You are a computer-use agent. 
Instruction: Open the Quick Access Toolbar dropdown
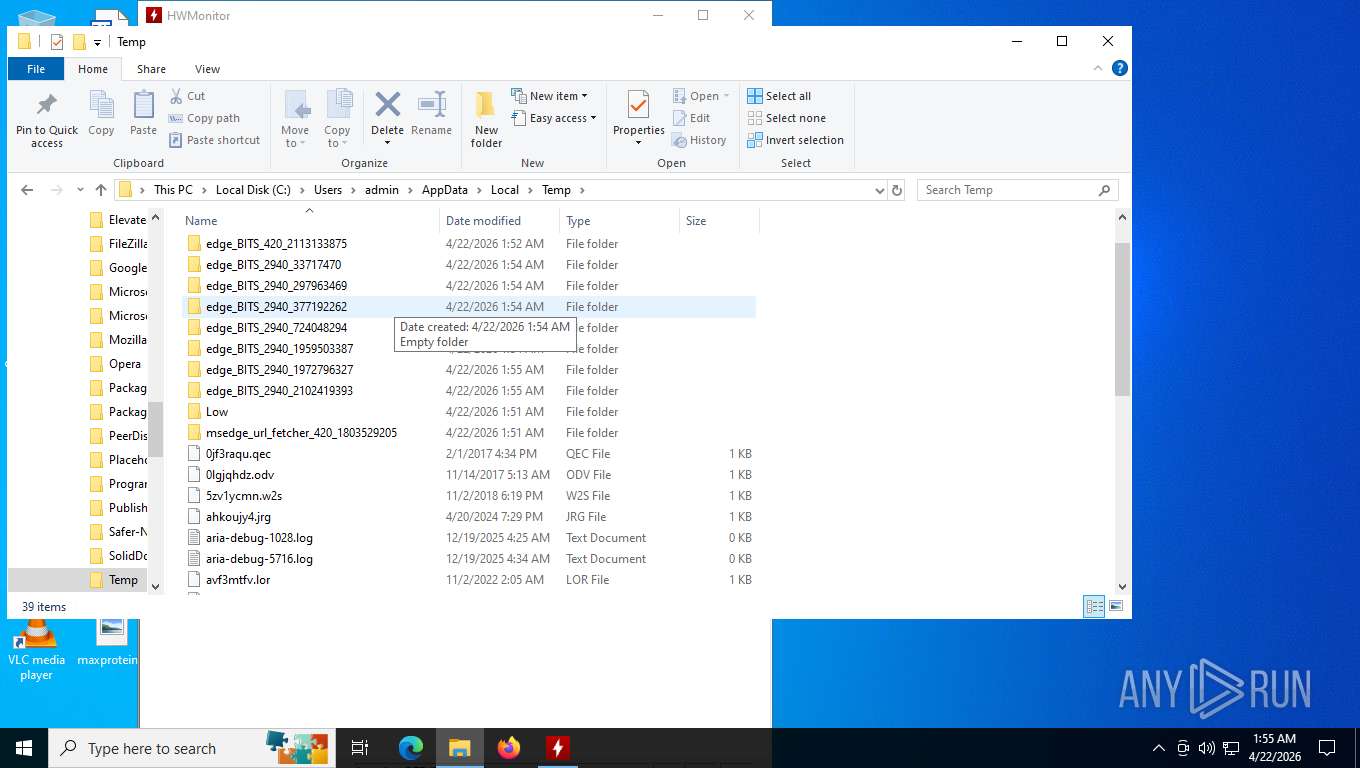pyautogui.click(x=97, y=42)
